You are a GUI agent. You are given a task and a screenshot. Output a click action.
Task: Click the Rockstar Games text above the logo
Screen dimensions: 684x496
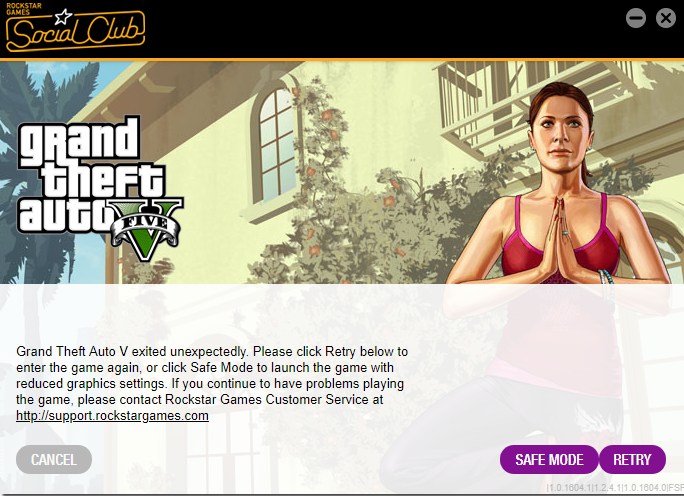coord(24,9)
